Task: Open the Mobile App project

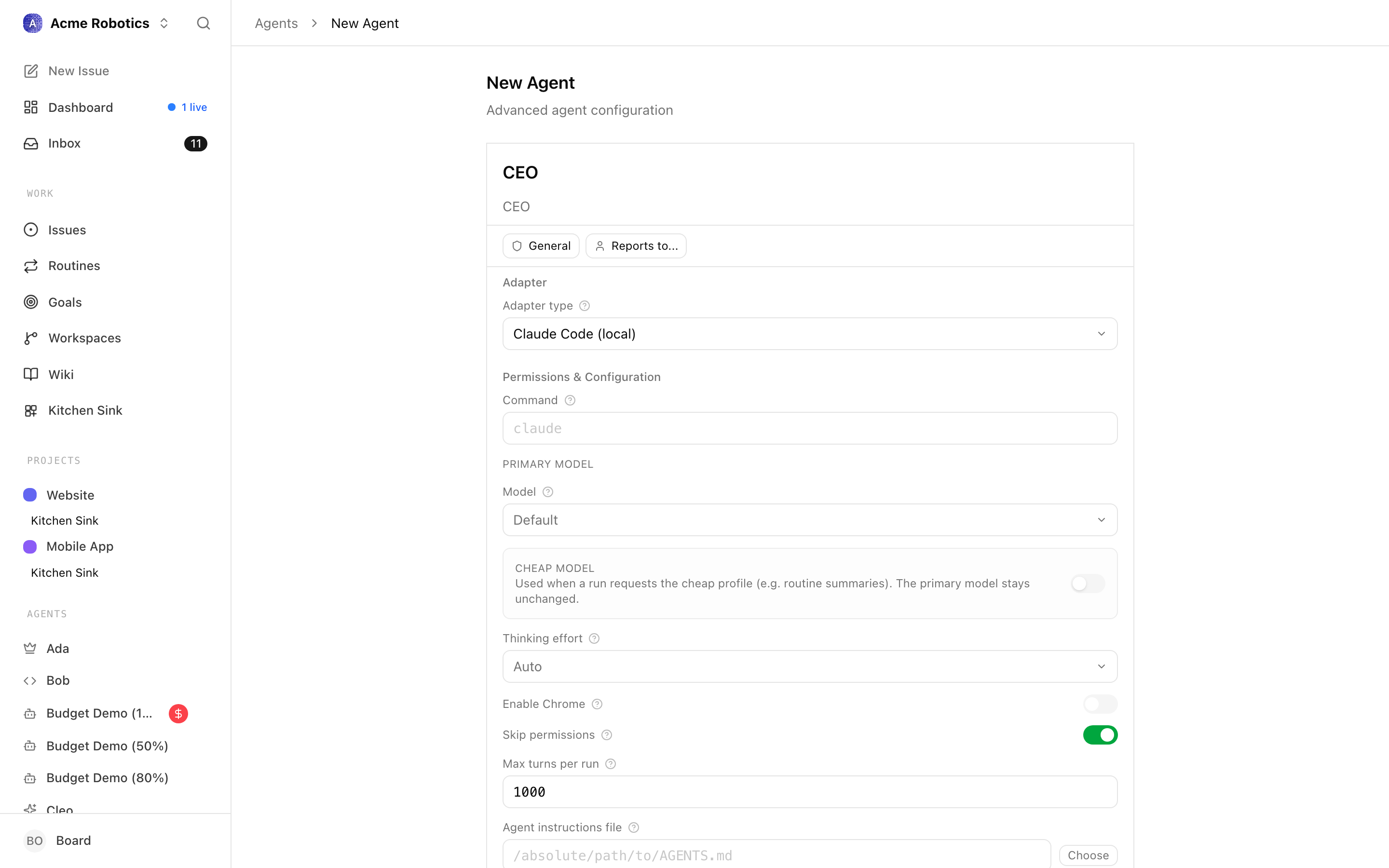Action: pyautogui.click(x=115, y=546)
